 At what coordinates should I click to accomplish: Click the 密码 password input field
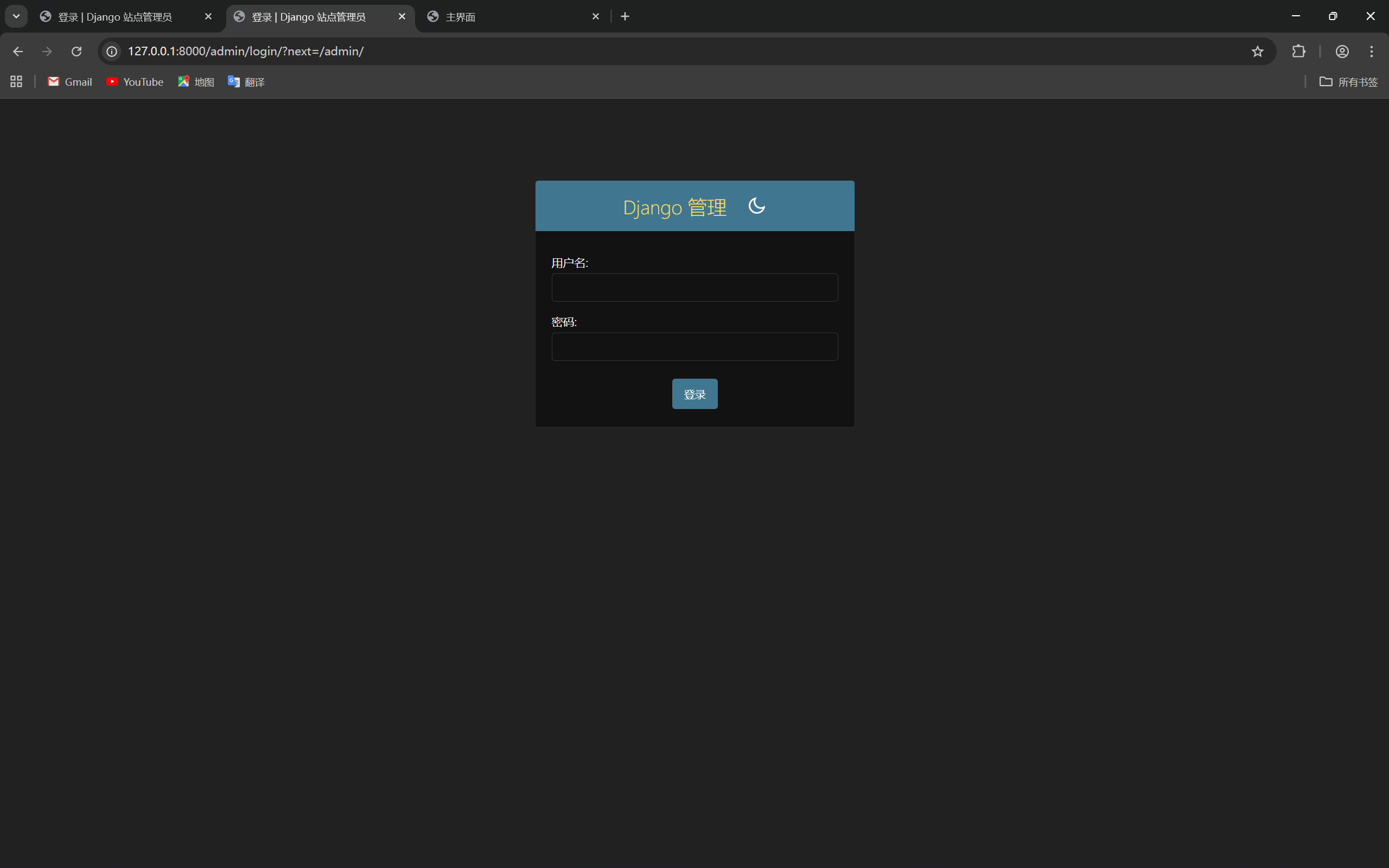[x=694, y=346]
